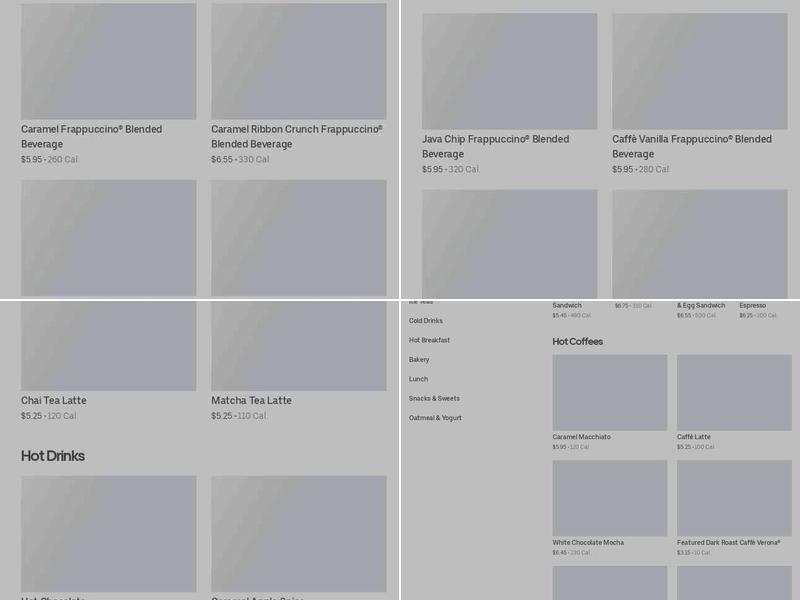Select the Matcha Tea Latte name

tap(252, 401)
